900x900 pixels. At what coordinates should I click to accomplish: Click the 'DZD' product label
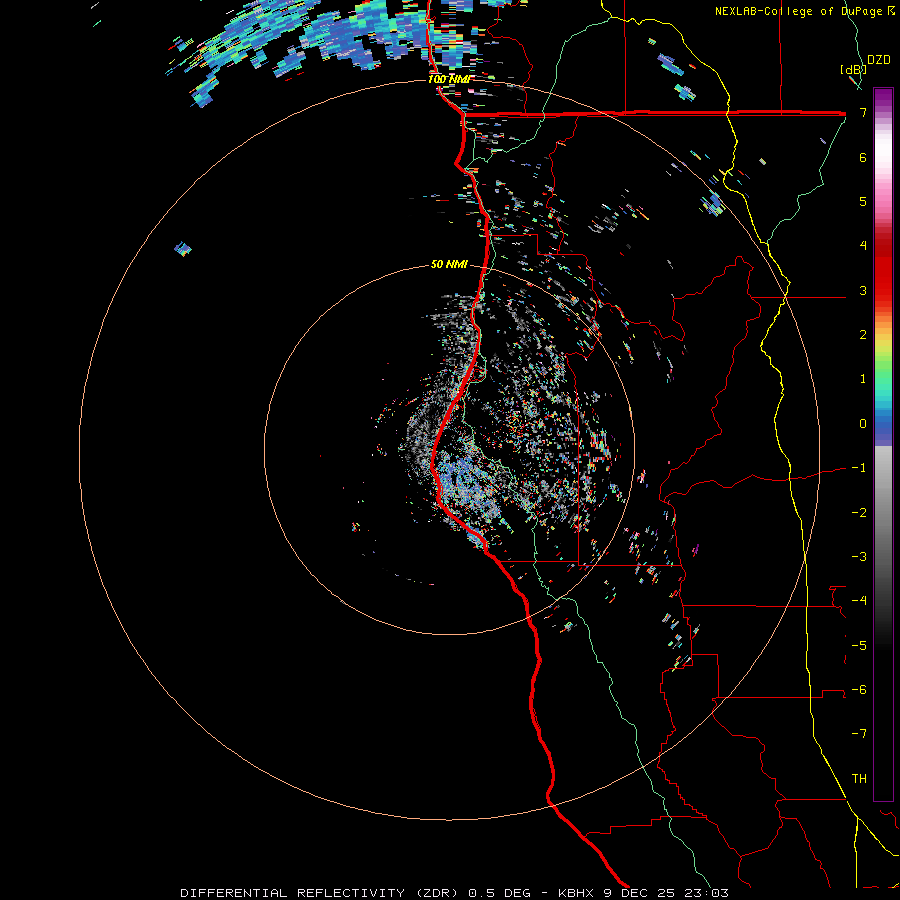click(879, 60)
